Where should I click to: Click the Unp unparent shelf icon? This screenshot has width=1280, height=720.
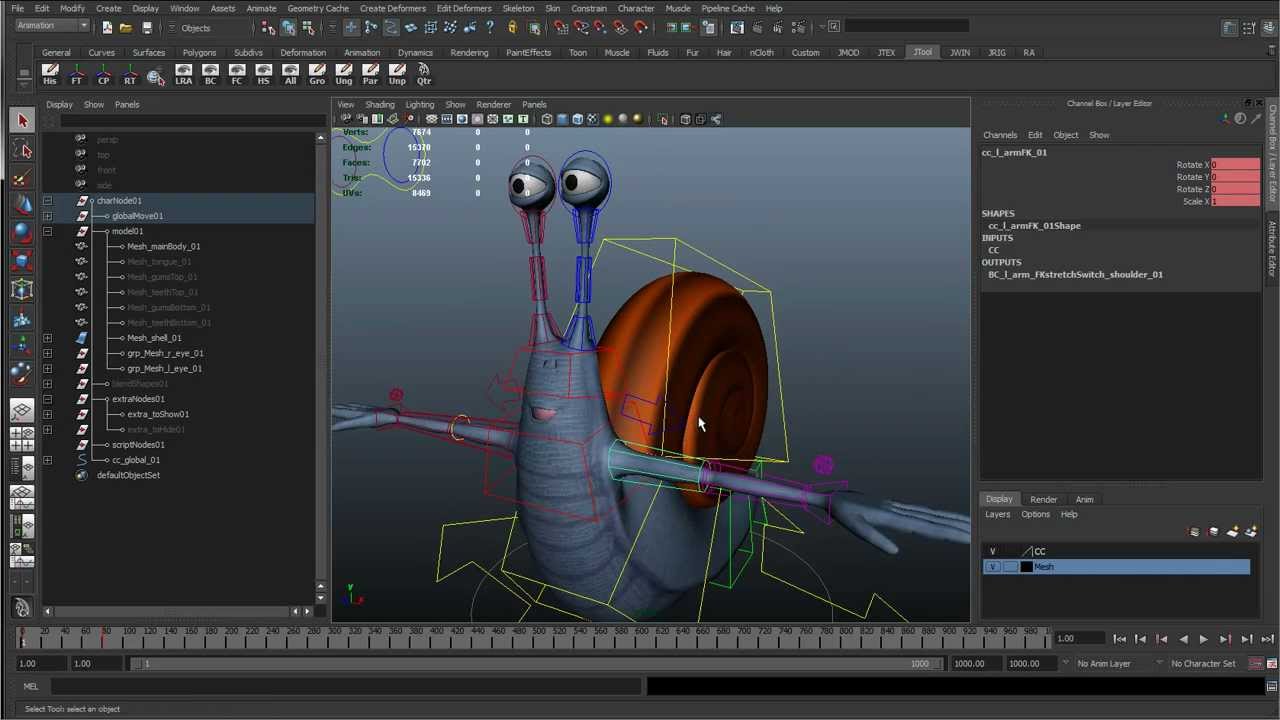point(397,74)
